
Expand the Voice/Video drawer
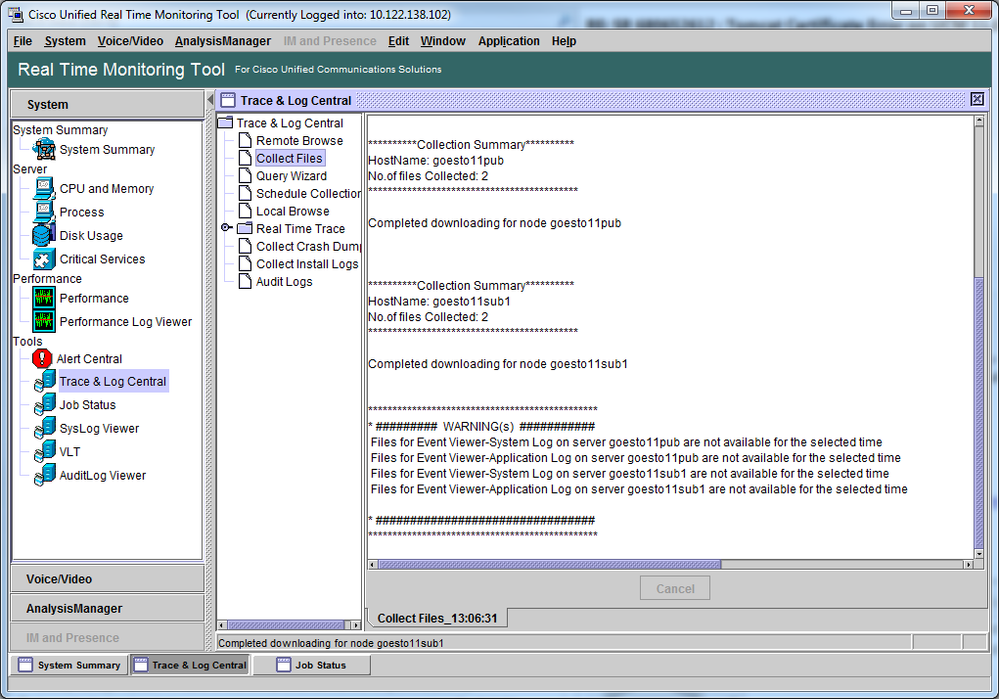point(107,579)
